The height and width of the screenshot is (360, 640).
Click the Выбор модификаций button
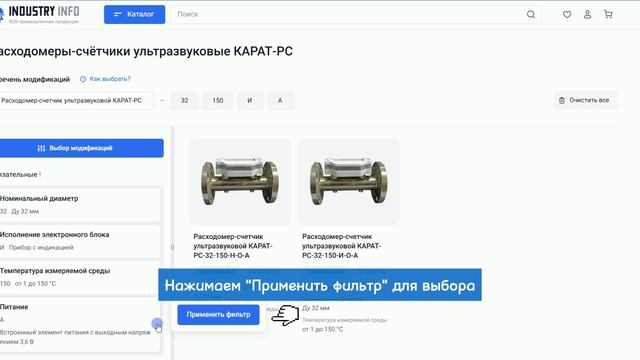81,148
